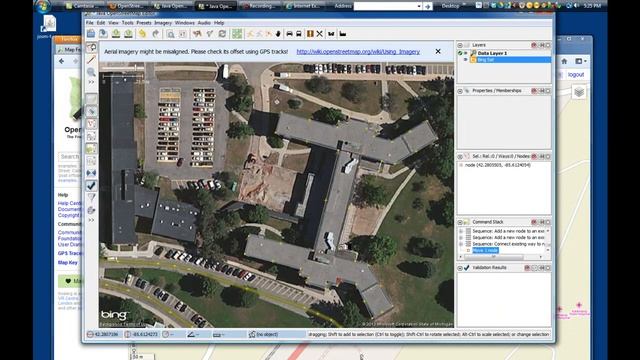
Task: Toggle visibility of Bing Sat layer
Action: click(465, 60)
